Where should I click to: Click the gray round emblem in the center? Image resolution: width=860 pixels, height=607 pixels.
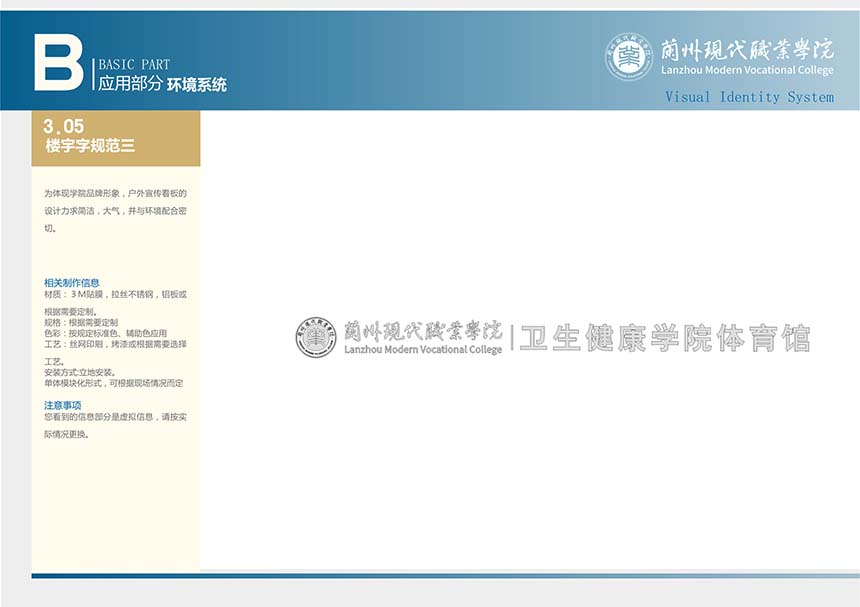pos(316,338)
